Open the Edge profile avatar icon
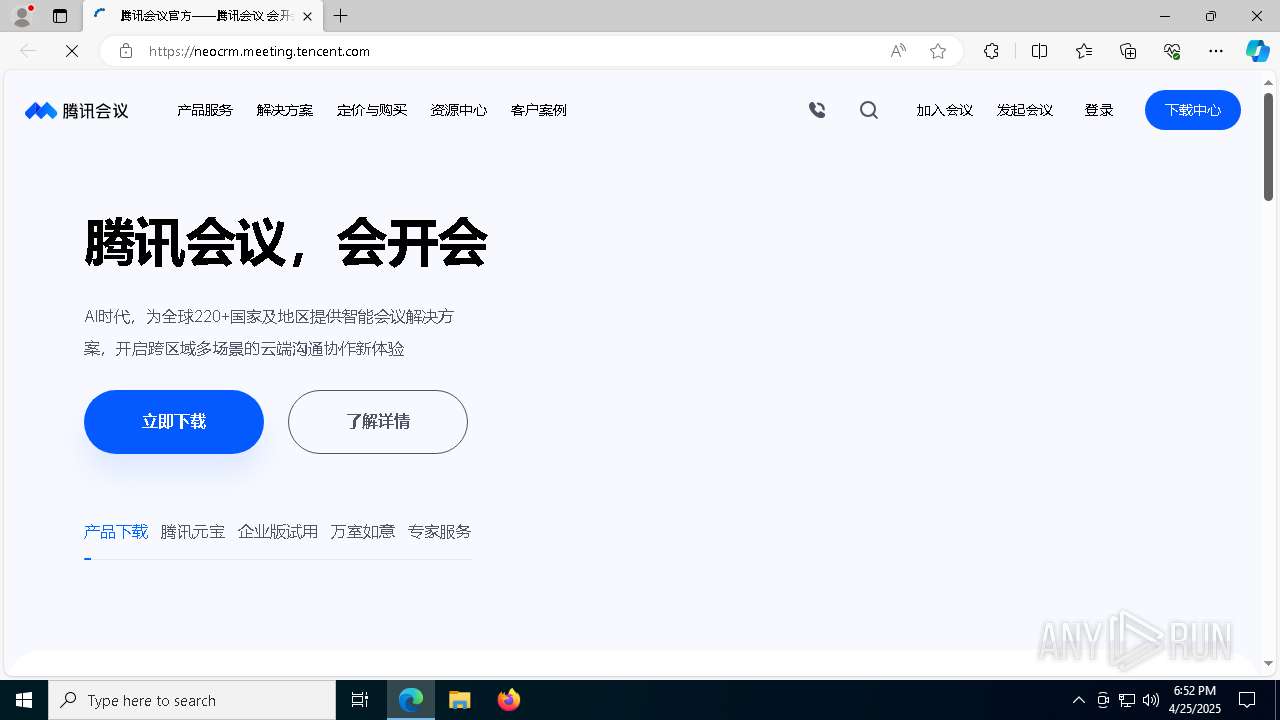Viewport: 1280px width, 720px height. tap(21, 16)
